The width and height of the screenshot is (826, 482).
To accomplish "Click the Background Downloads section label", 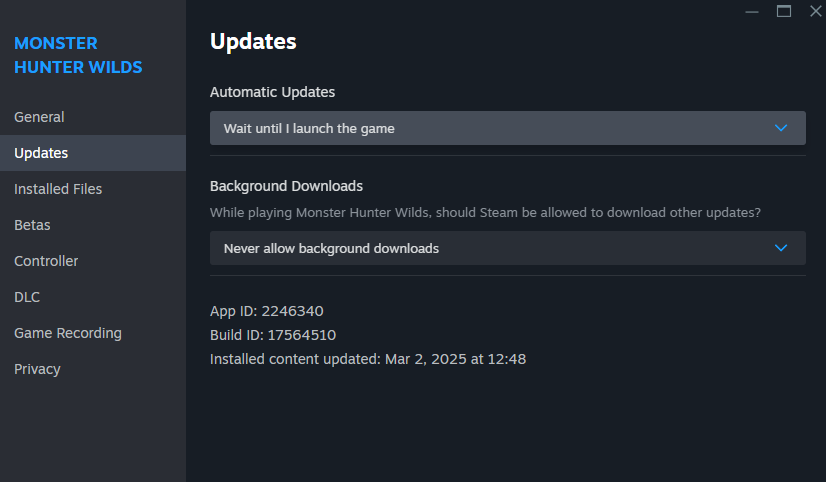I will 286,186.
